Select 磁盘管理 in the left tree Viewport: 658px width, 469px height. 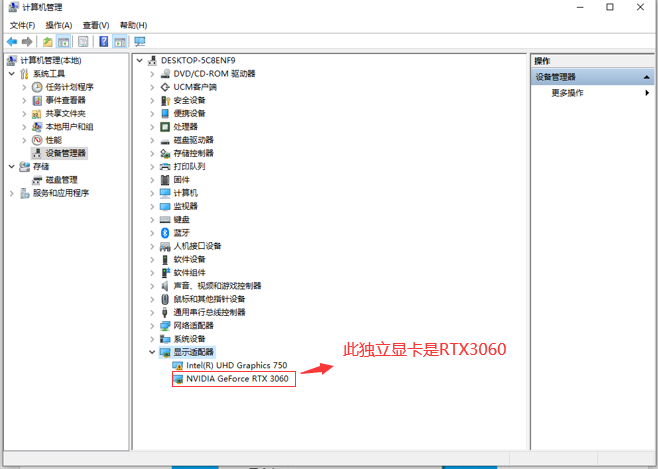[x=62, y=180]
